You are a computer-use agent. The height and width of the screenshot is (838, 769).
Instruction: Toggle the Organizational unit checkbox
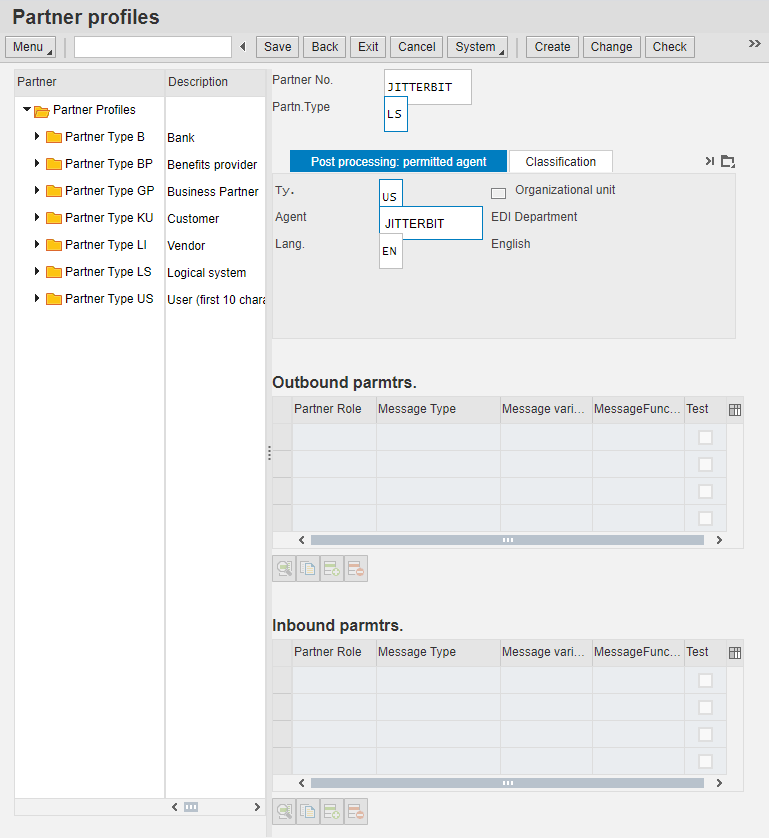pyautogui.click(x=498, y=193)
